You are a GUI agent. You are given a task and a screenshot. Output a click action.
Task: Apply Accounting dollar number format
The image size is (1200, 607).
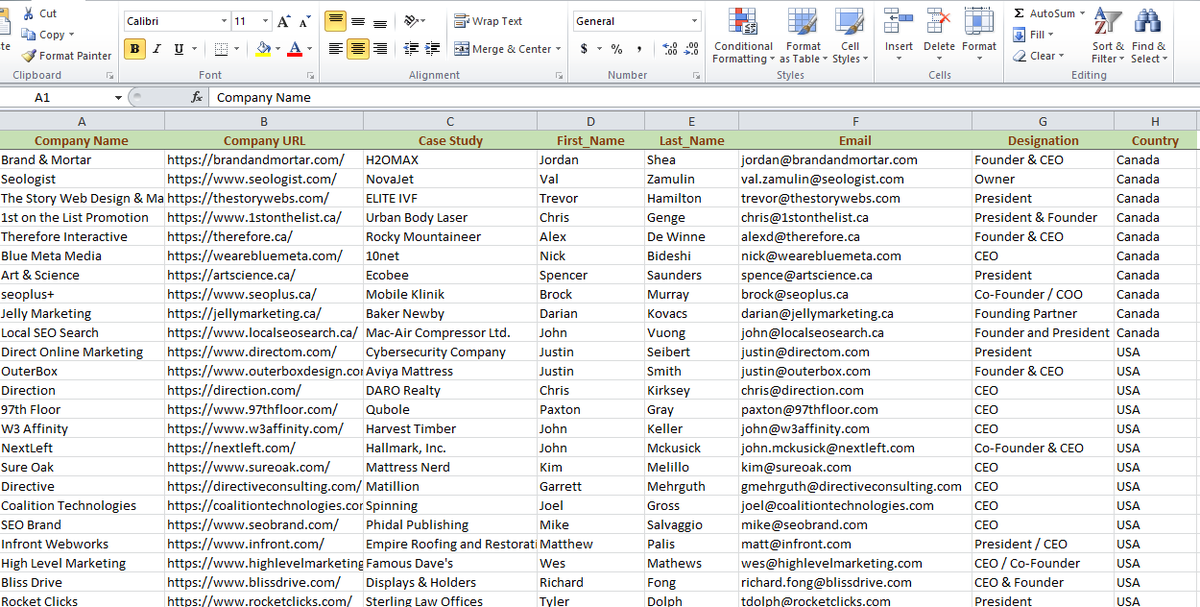[x=583, y=49]
